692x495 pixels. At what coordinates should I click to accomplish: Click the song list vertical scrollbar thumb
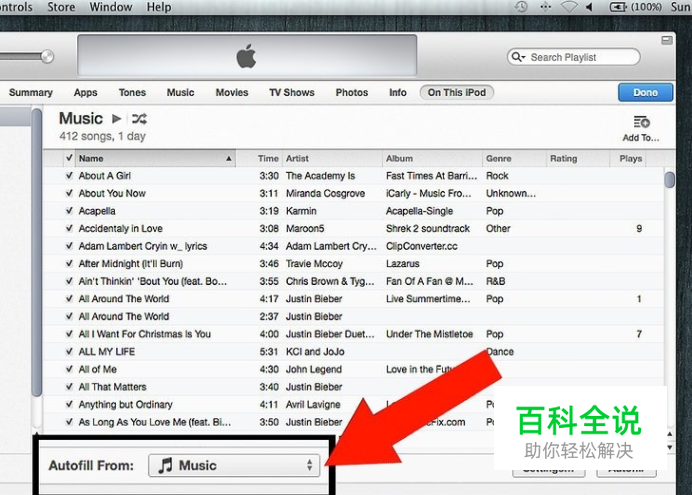[x=670, y=180]
